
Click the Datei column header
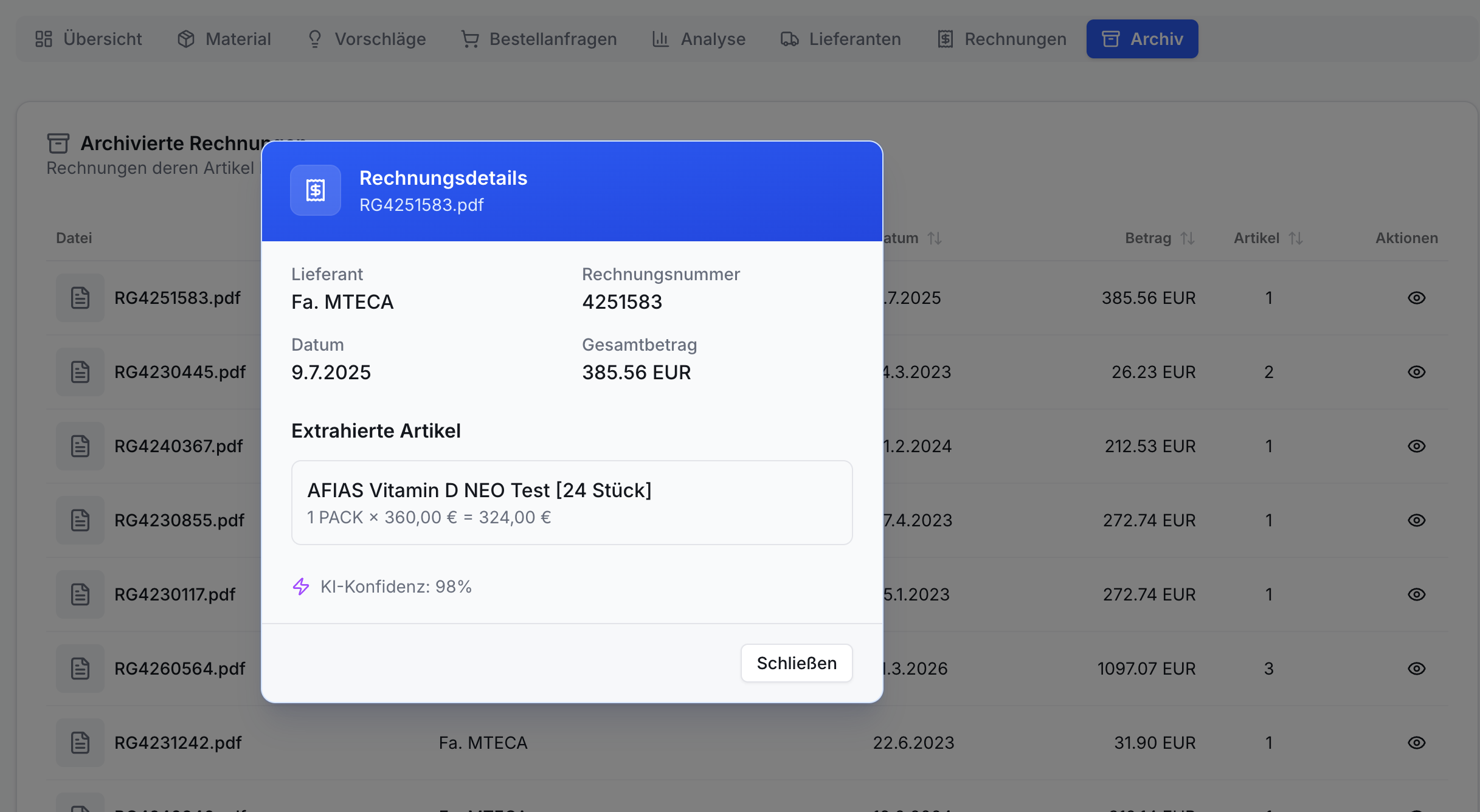74,238
